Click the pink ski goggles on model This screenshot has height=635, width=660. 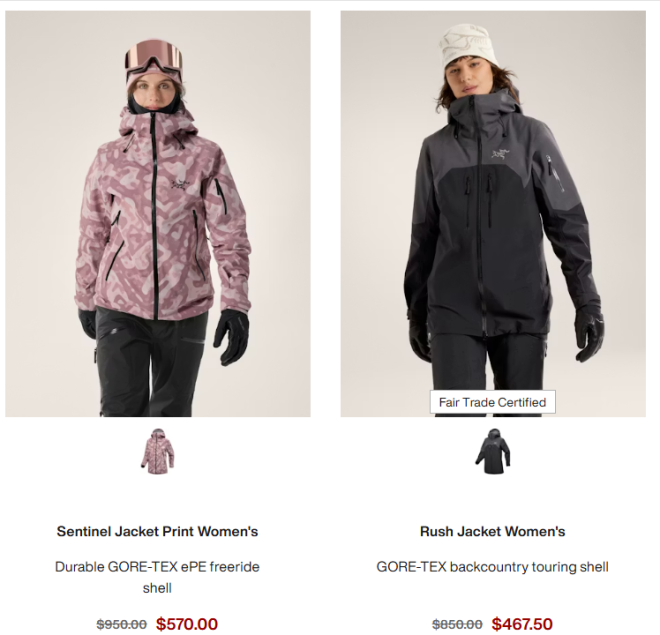[154, 58]
